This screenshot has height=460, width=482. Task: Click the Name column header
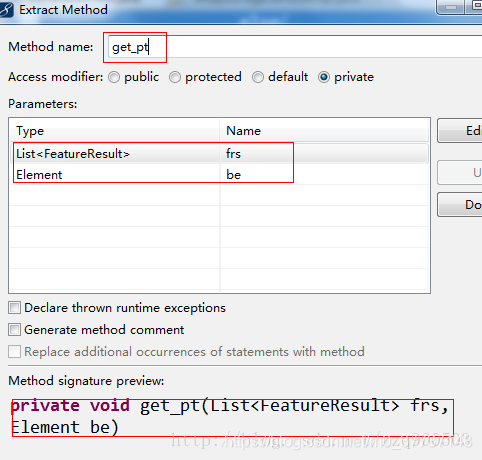[324, 131]
